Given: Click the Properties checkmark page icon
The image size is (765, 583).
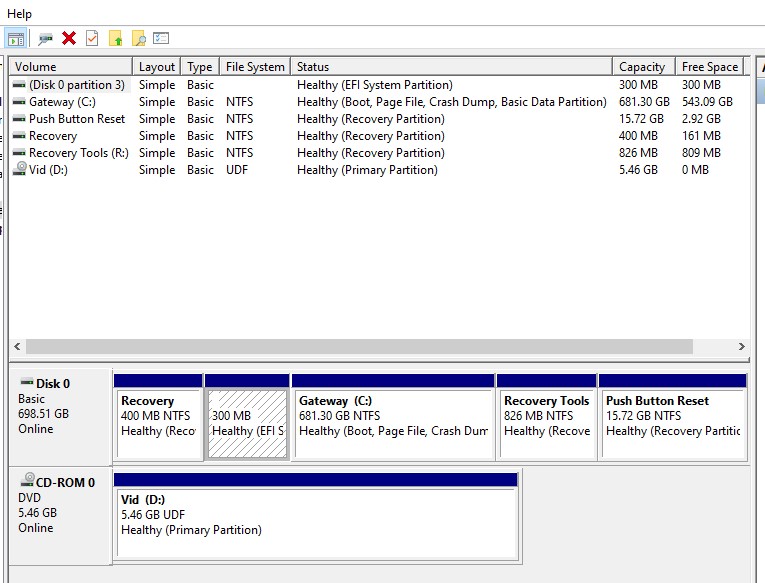Looking at the screenshot, I should (x=92, y=38).
